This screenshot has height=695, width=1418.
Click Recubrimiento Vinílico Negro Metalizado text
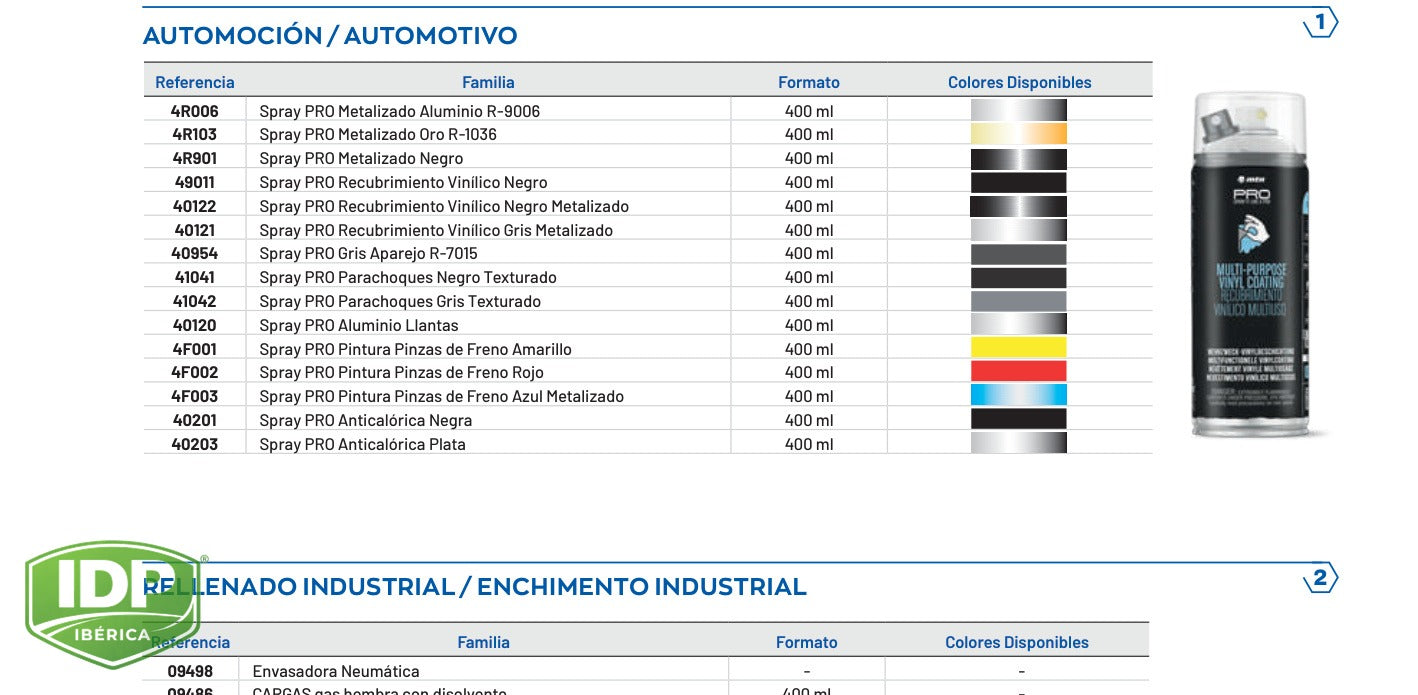click(484, 206)
